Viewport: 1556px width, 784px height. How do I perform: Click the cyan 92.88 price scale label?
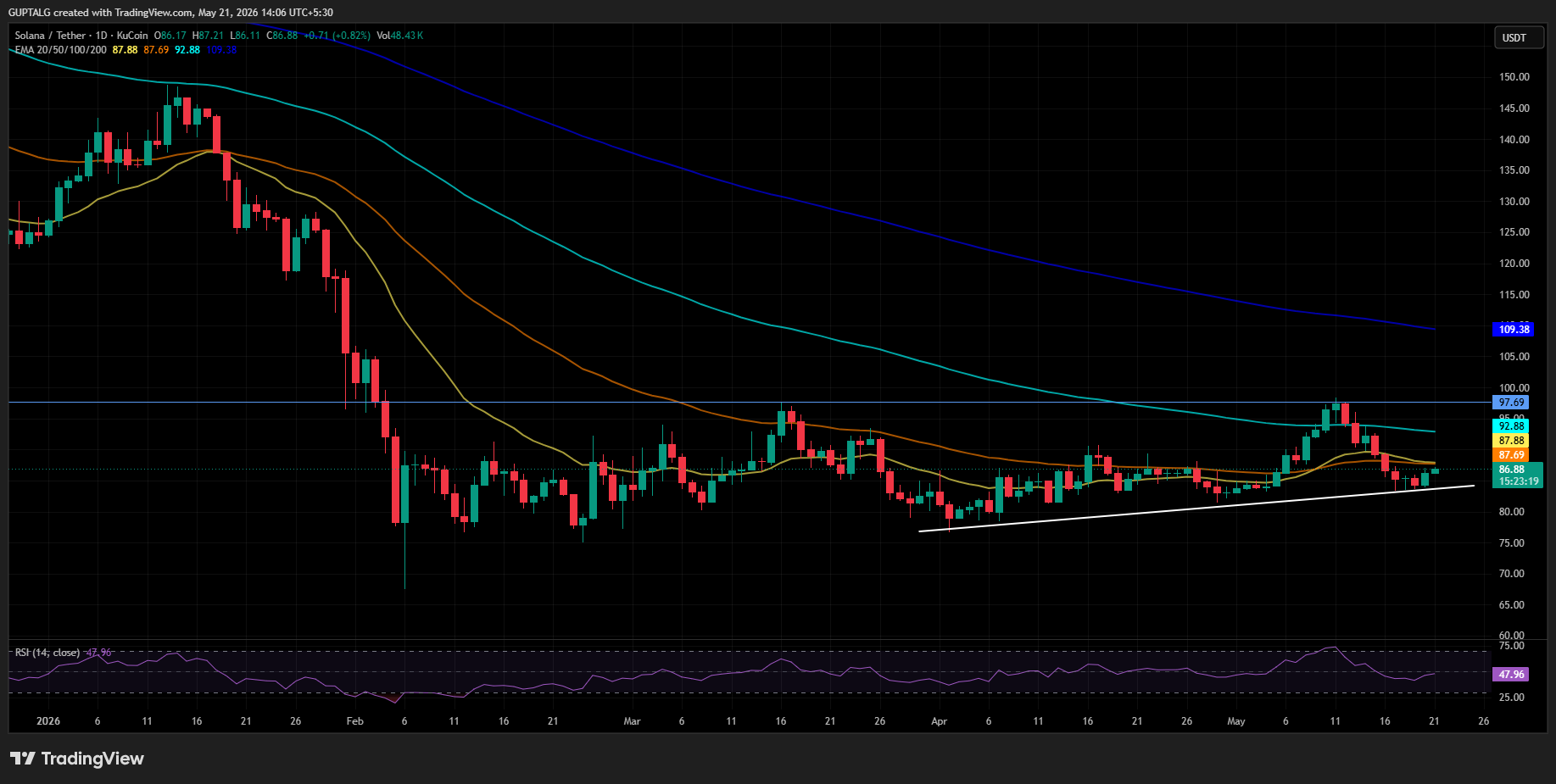(x=1511, y=426)
